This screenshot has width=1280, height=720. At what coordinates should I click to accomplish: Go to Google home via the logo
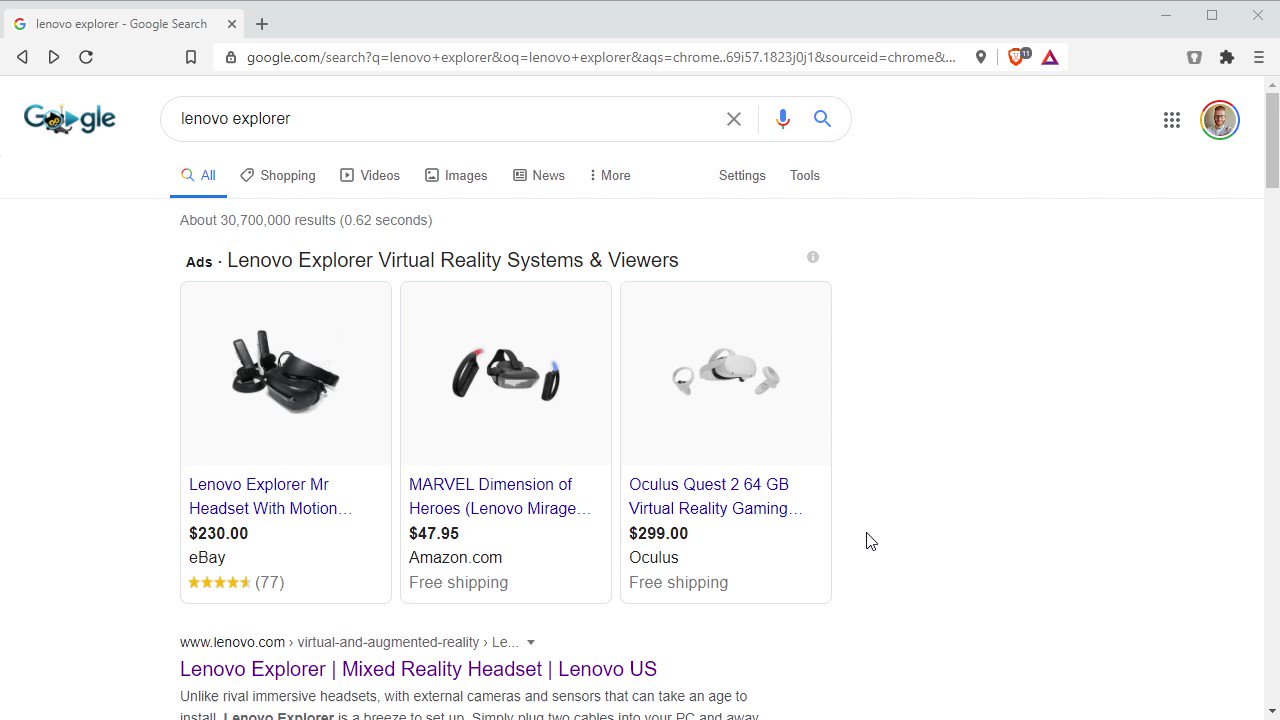point(69,119)
